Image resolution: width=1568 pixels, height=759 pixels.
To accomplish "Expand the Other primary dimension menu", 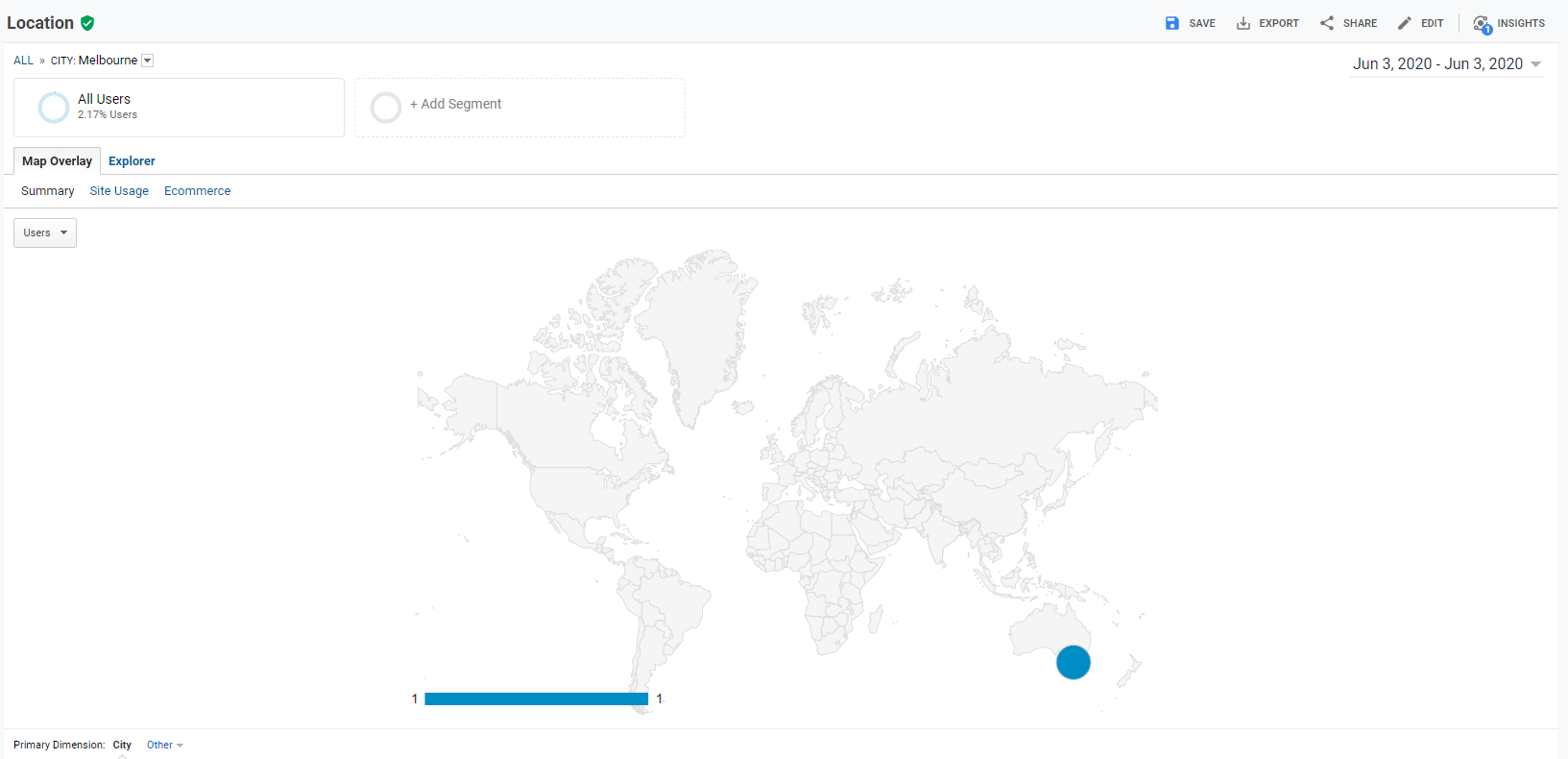I will (164, 745).
